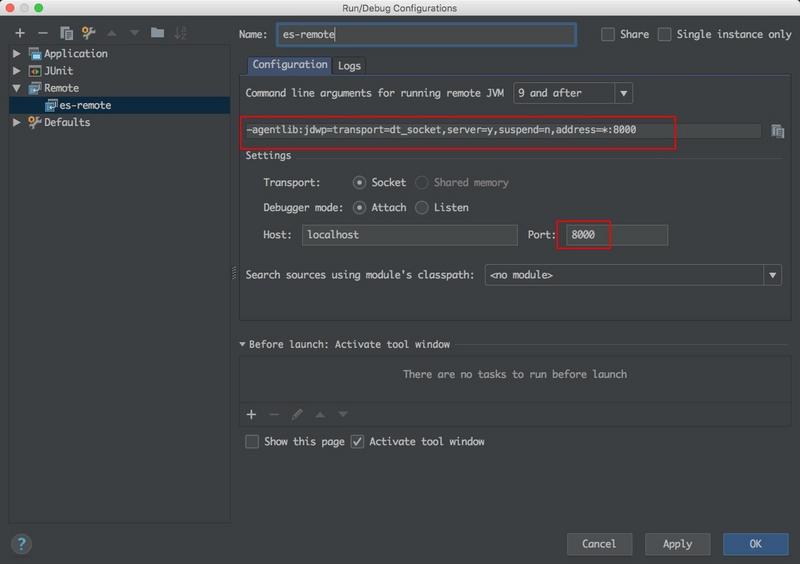Choose Listen debugger mode
The height and width of the screenshot is (564, 800).
click(x=421, y=208)
